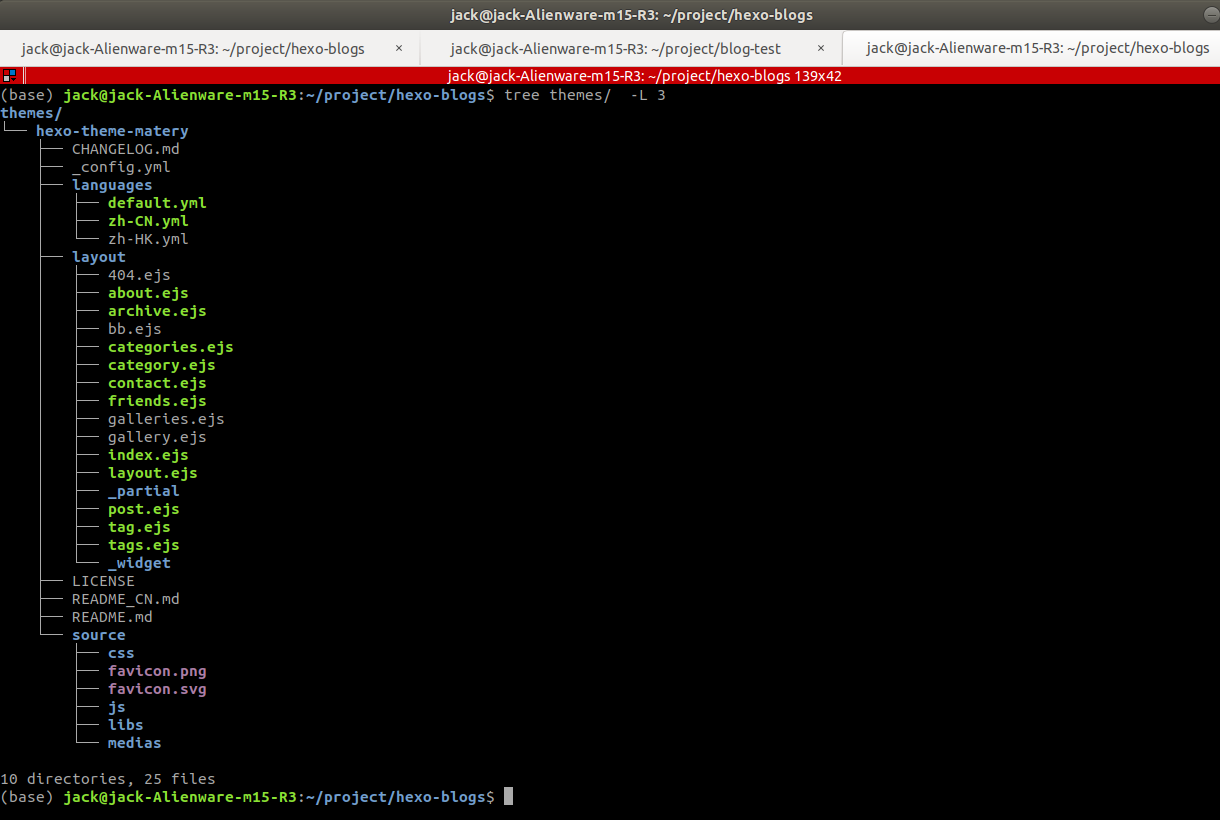Viewport: 1220px width, 820px height.
Task: Click the cursor at the bottom shell prompt
Action: [x=508, y=797]
